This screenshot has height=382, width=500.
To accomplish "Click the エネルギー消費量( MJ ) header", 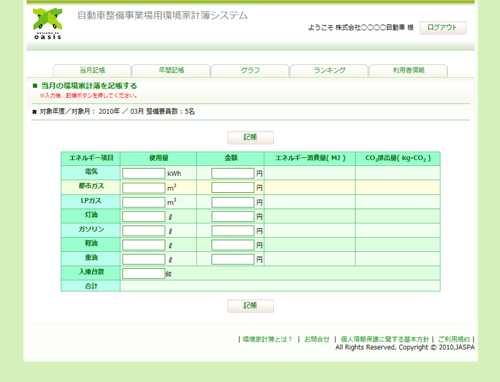I will click(310, 158).
